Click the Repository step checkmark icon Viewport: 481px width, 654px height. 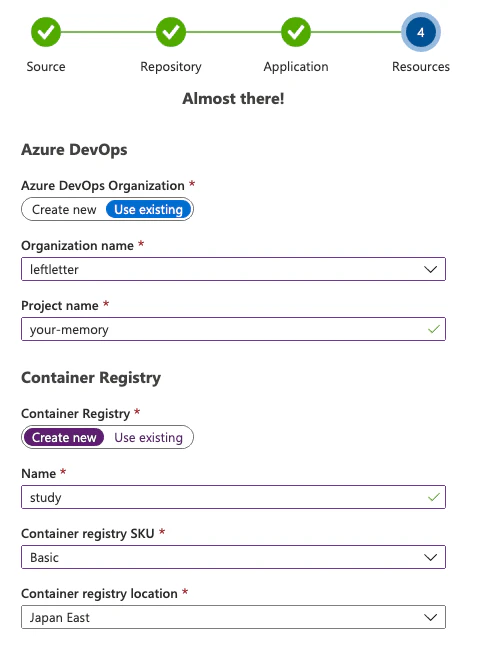[x=171, y=32]
